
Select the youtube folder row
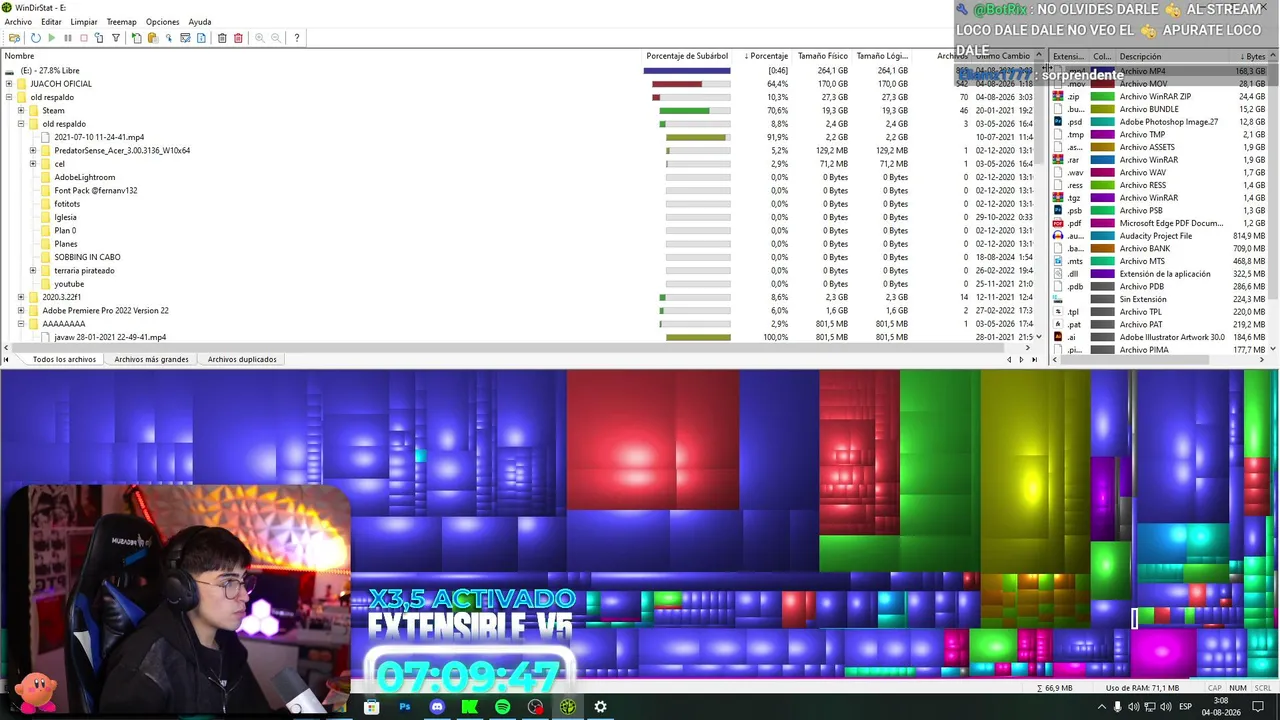point(69,284)
